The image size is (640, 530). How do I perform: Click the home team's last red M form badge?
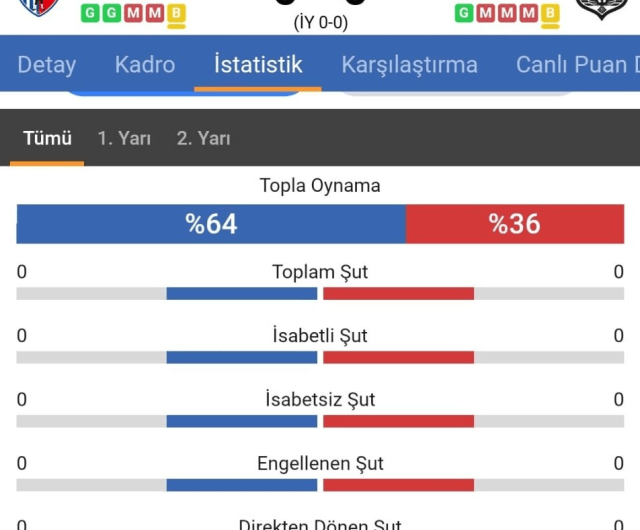(x=155, y=13)
